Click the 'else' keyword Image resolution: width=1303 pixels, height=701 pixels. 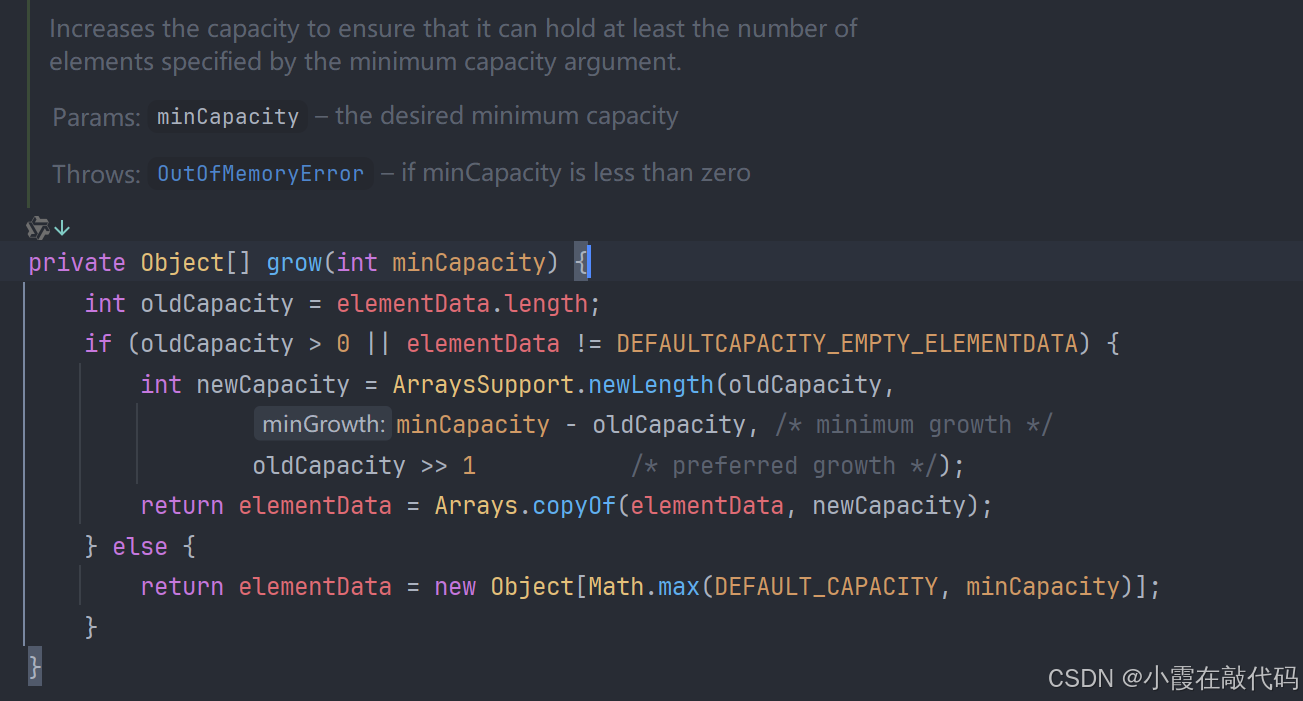point(140,547)
